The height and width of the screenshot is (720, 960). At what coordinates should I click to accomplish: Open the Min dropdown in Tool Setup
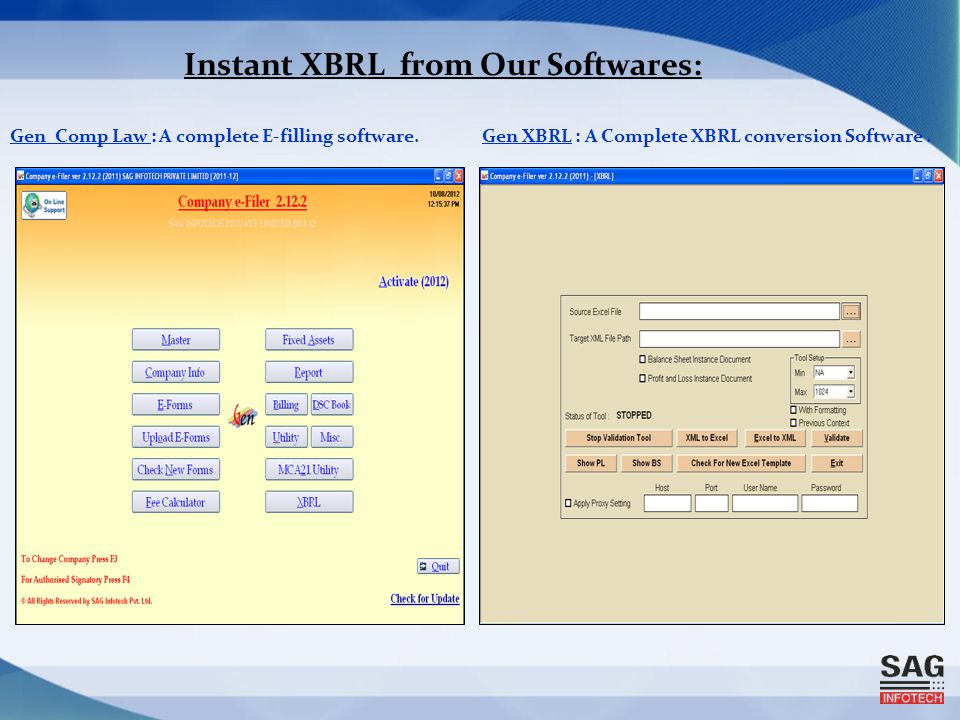point(850,372)
